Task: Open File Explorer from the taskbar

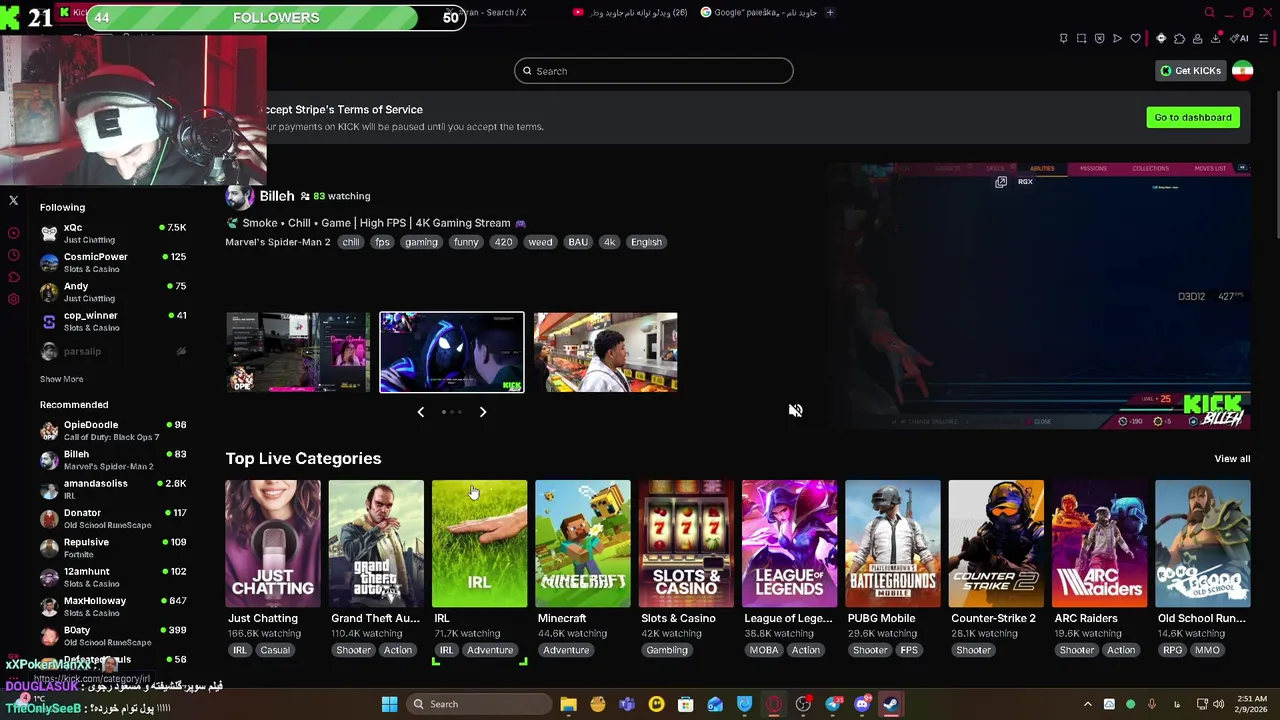Action: point(568,704)
